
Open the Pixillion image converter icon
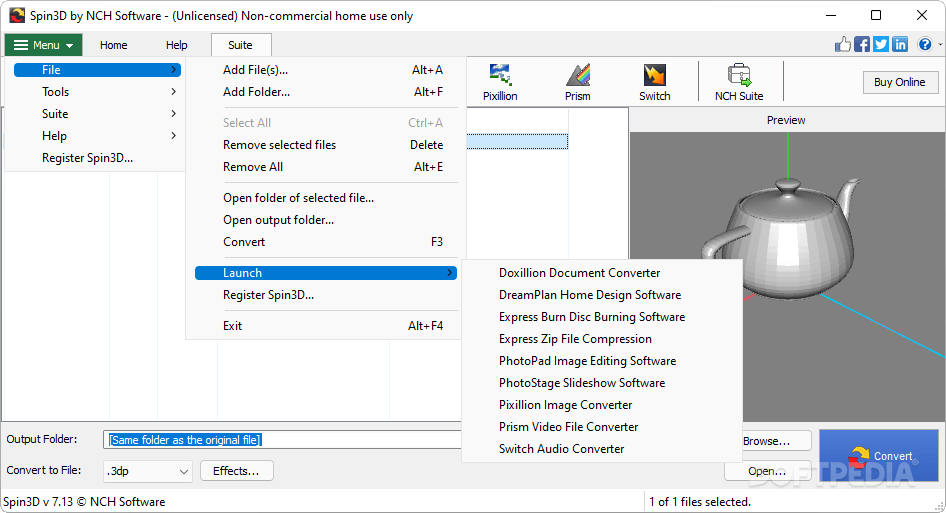(500, 82)
